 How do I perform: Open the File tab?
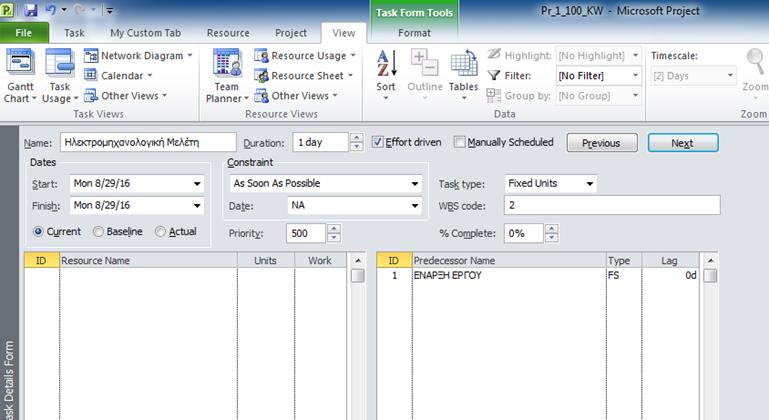[24, 33]
